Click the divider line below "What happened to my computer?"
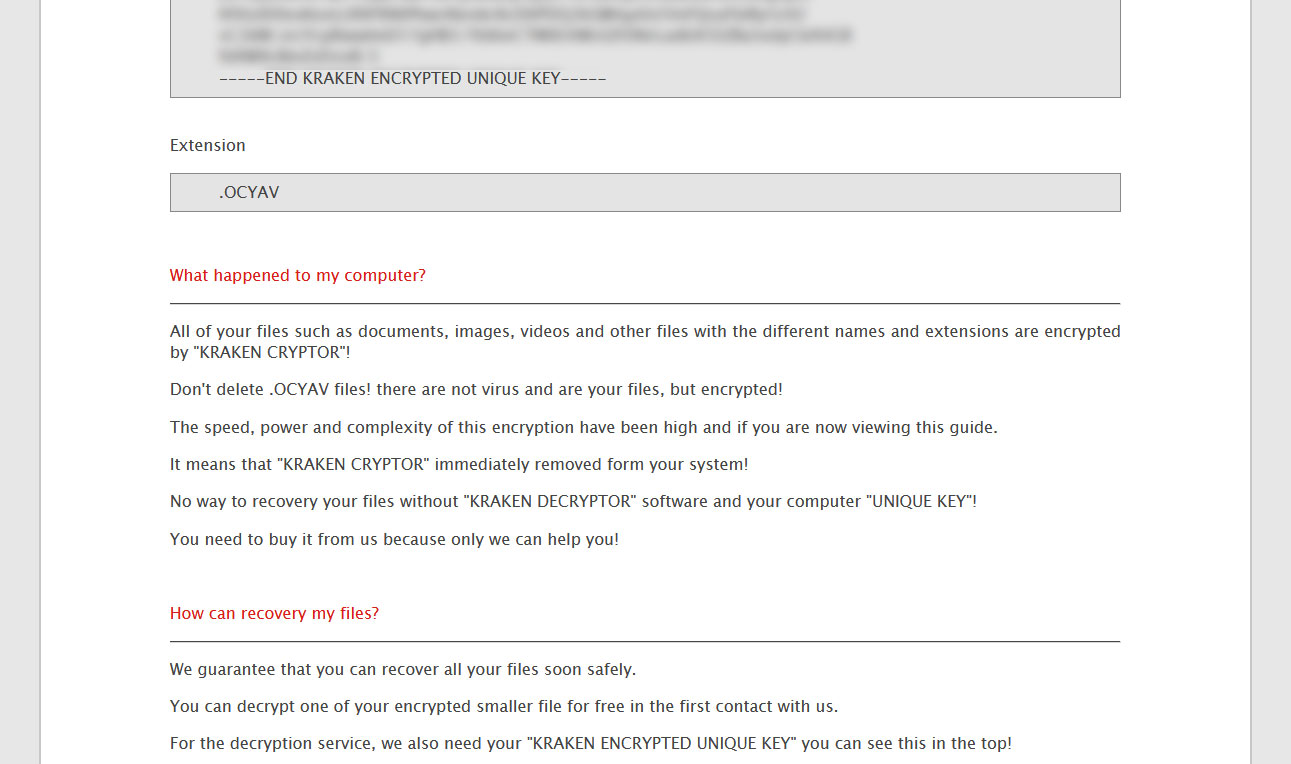The height and width of the screenshot is (764, 1291). 645,303
